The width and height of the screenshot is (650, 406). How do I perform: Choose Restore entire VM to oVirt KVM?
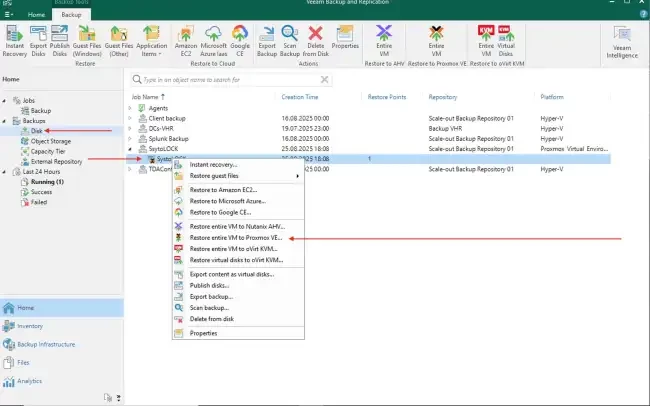tap(238, 249)
